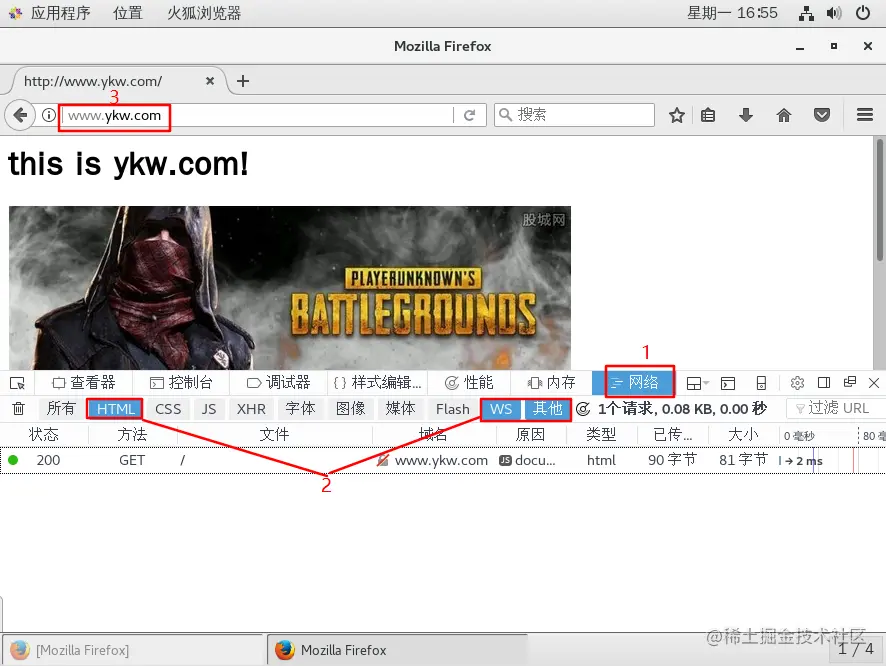Toggle responsive design mode phone icon

point(761,383)
